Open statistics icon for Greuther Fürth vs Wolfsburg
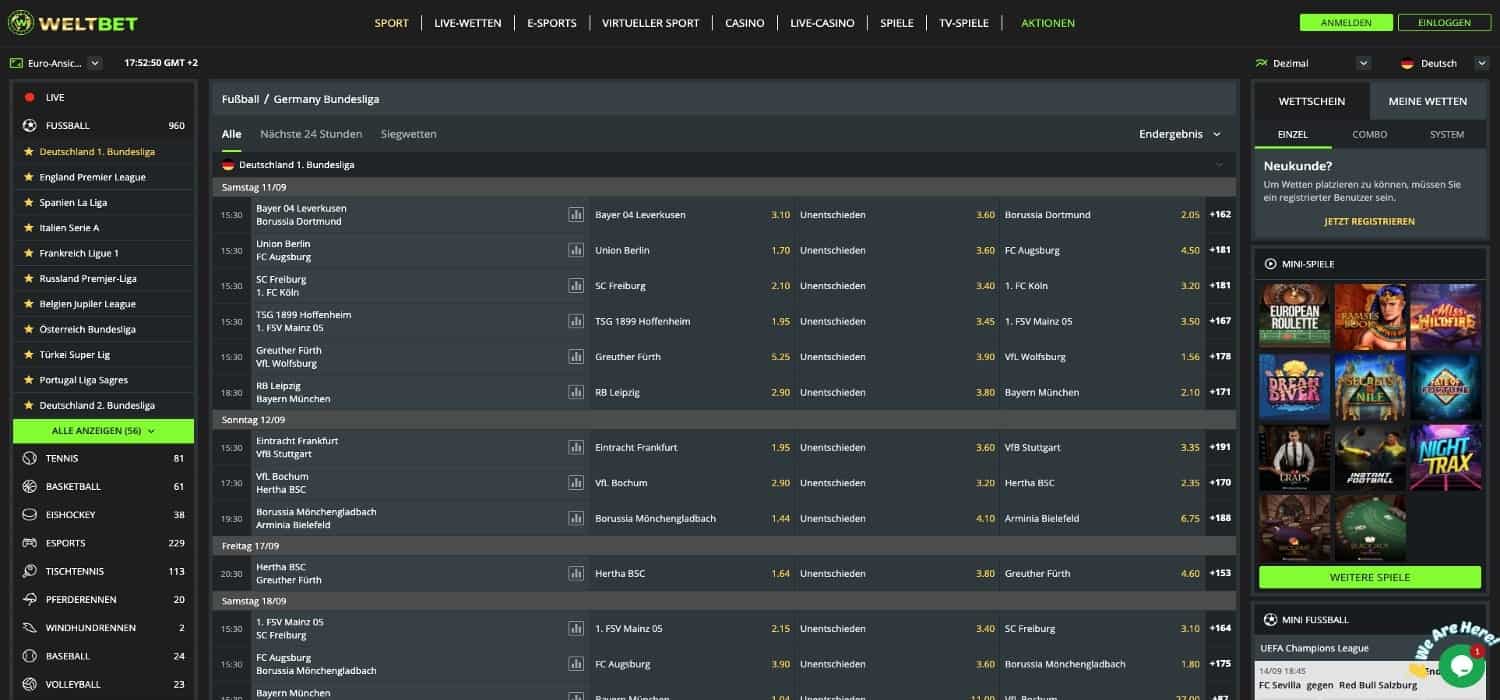1500x700 pixels. pos(576,357)
